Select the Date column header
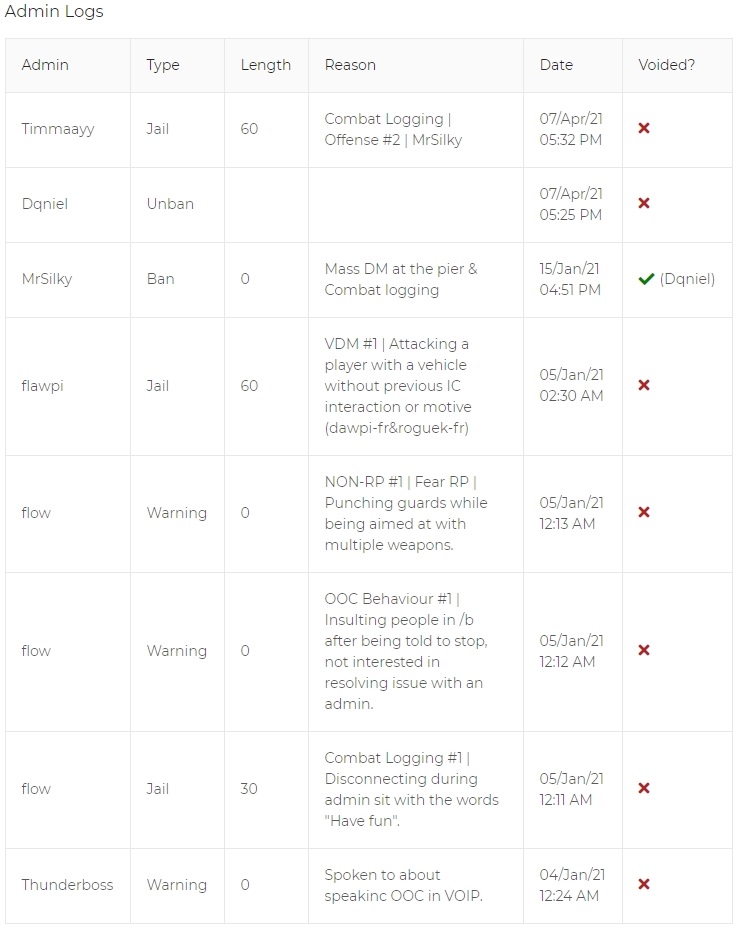 pyautogui.click(x=556, y=65)
